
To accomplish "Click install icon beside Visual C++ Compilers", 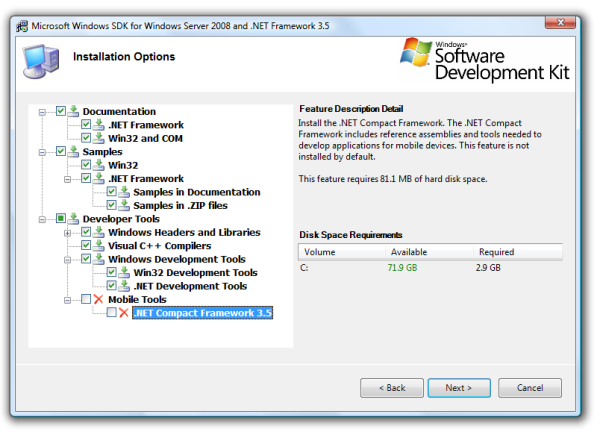I will (99, 245).
